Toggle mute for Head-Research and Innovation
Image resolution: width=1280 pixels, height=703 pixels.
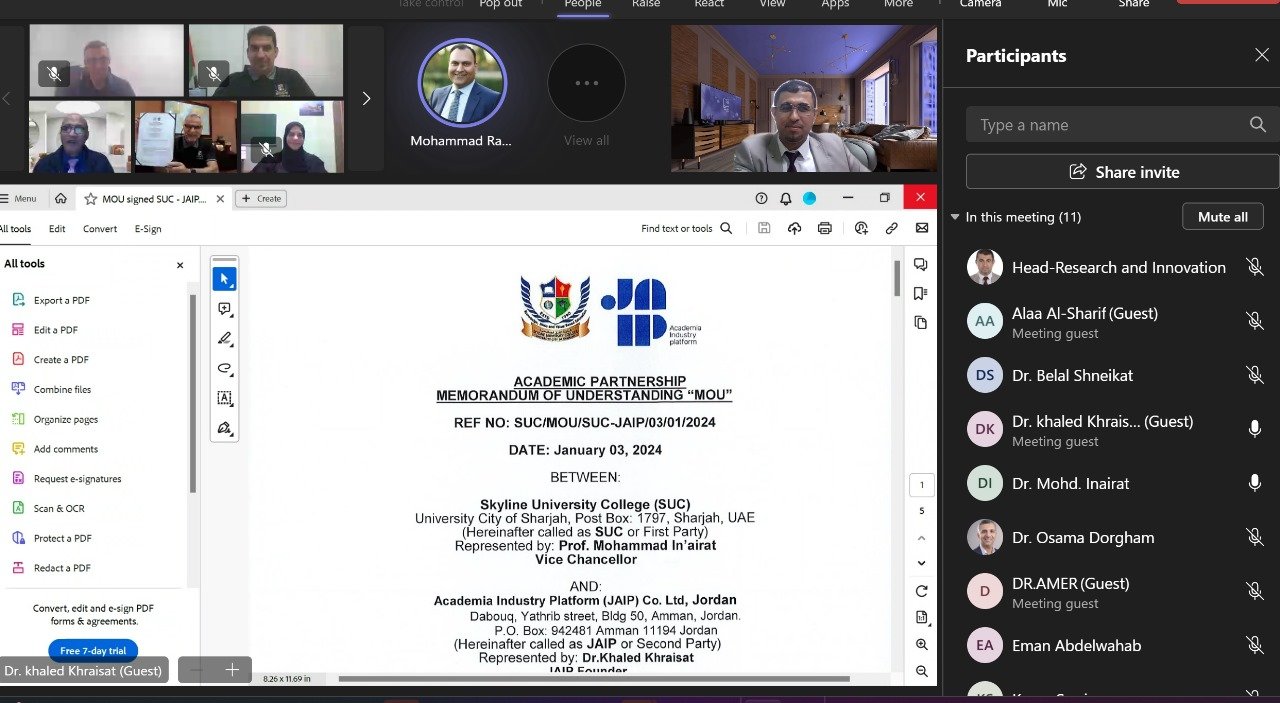coord(1254,267)
